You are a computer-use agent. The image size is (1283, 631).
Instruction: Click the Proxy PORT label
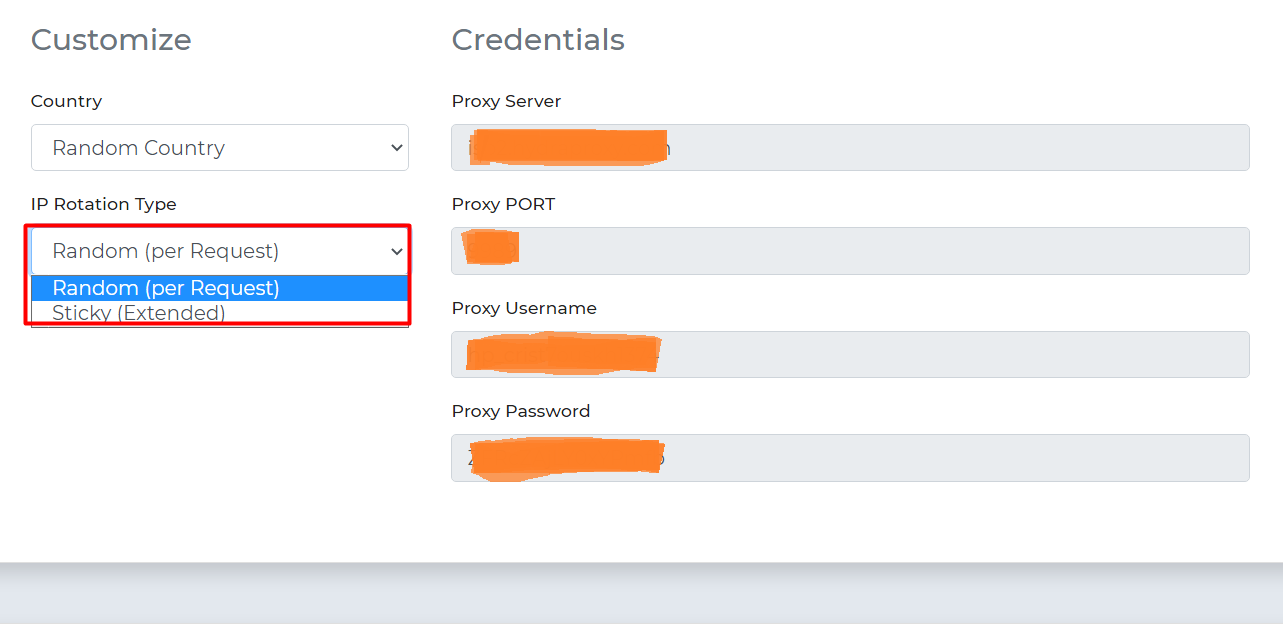click(x=503, y=204)
